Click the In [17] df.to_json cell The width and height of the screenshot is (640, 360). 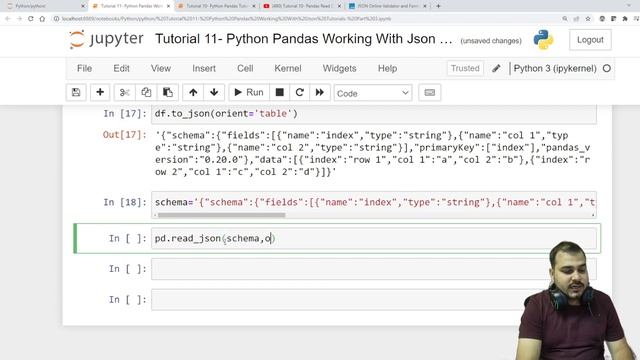[373, 114]
